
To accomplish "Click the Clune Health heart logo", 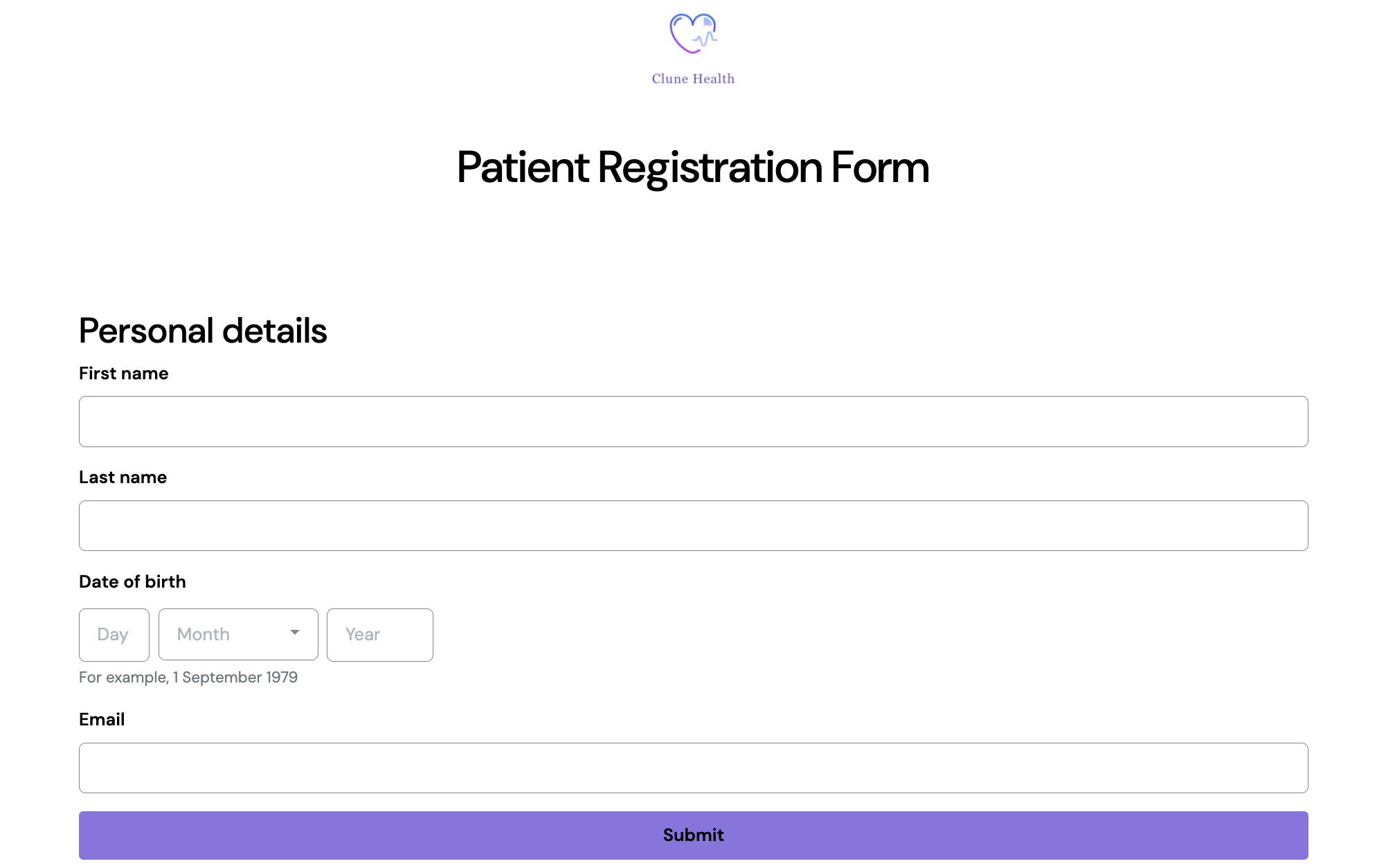I will (x=693, y=33).
